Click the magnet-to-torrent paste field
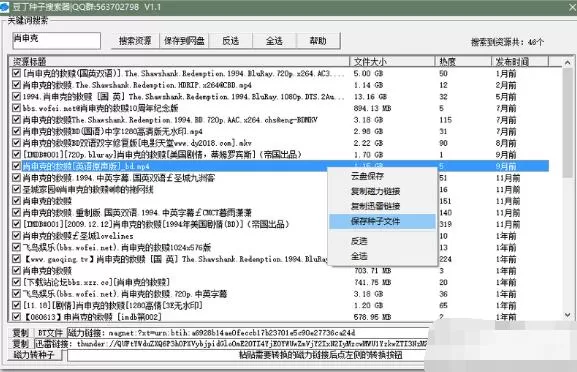This screenshot has width=577, height=372. (247, 355)
